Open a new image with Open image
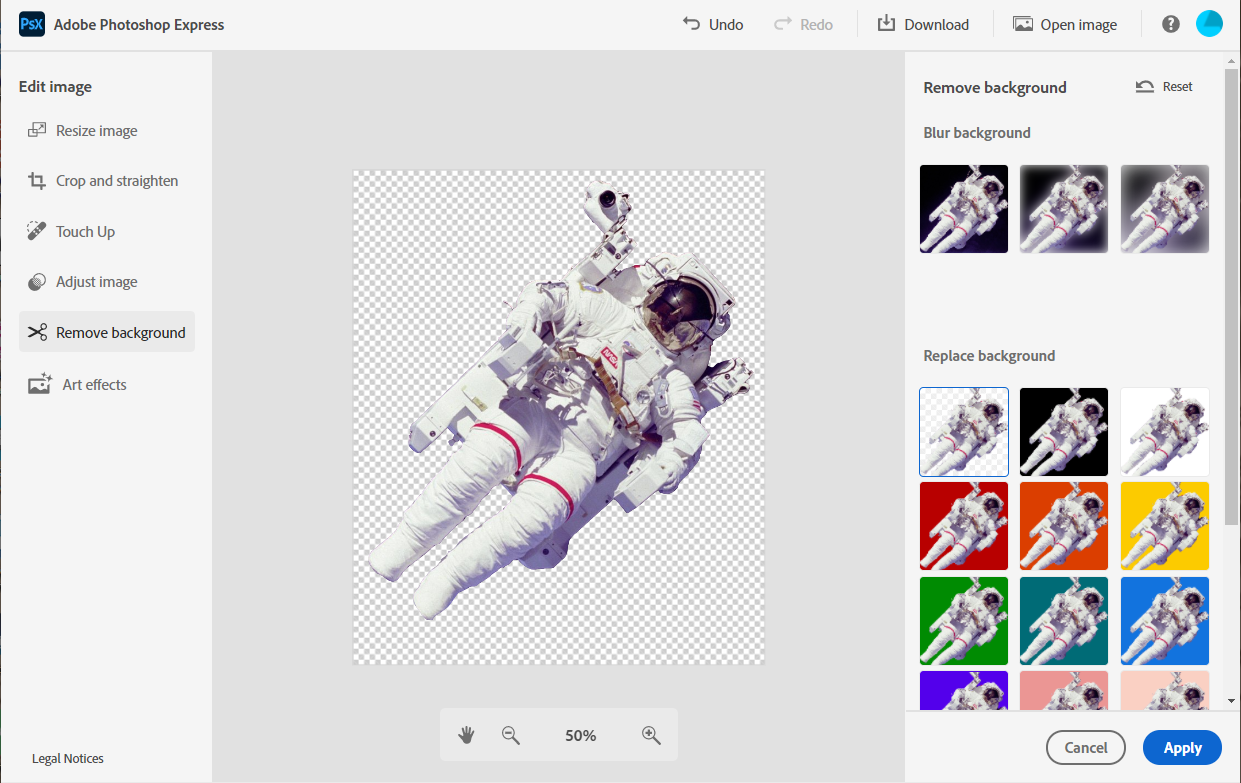 click(x=1064, y=23)
